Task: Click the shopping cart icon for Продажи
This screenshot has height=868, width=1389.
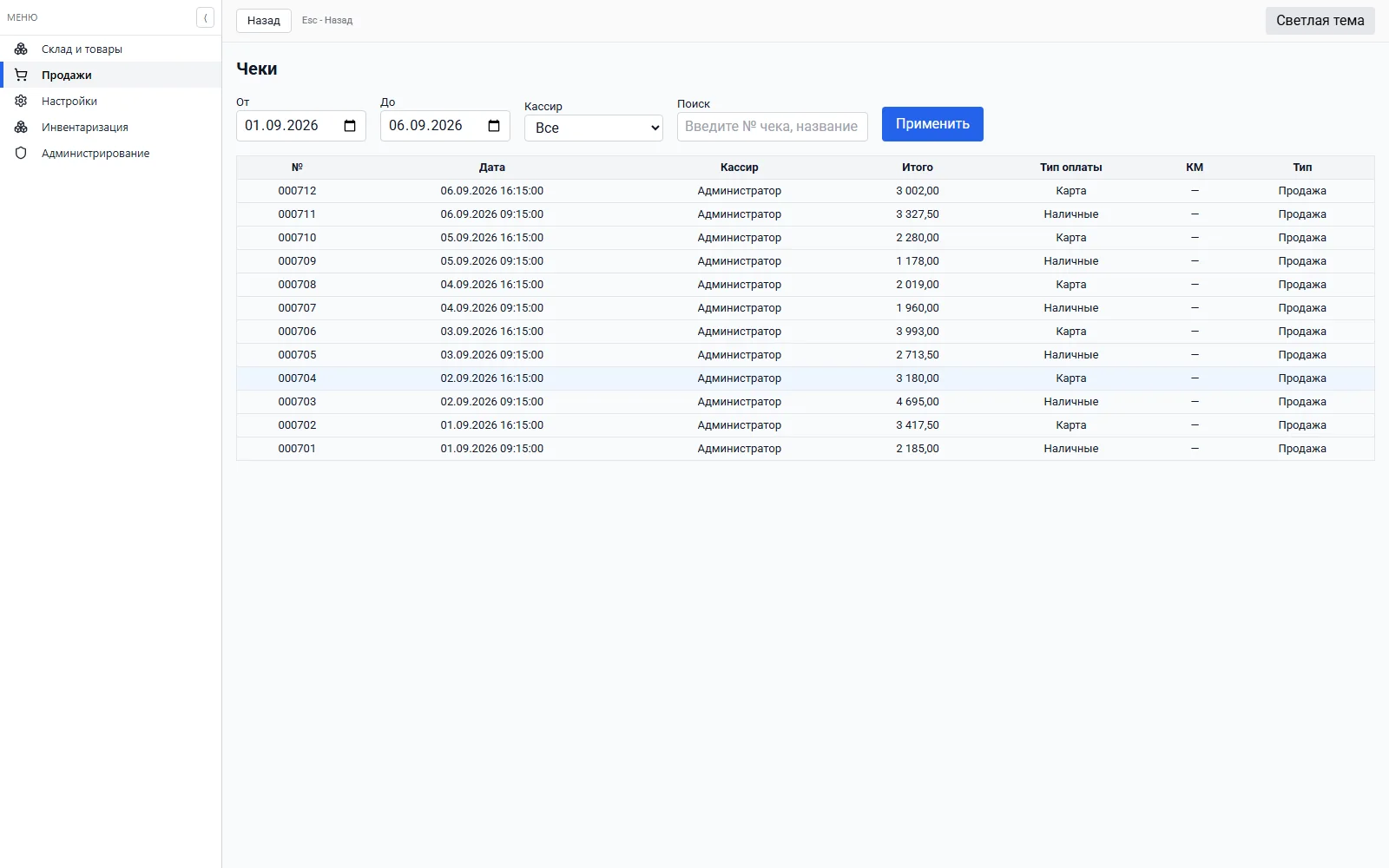Action: pos(21,75)
